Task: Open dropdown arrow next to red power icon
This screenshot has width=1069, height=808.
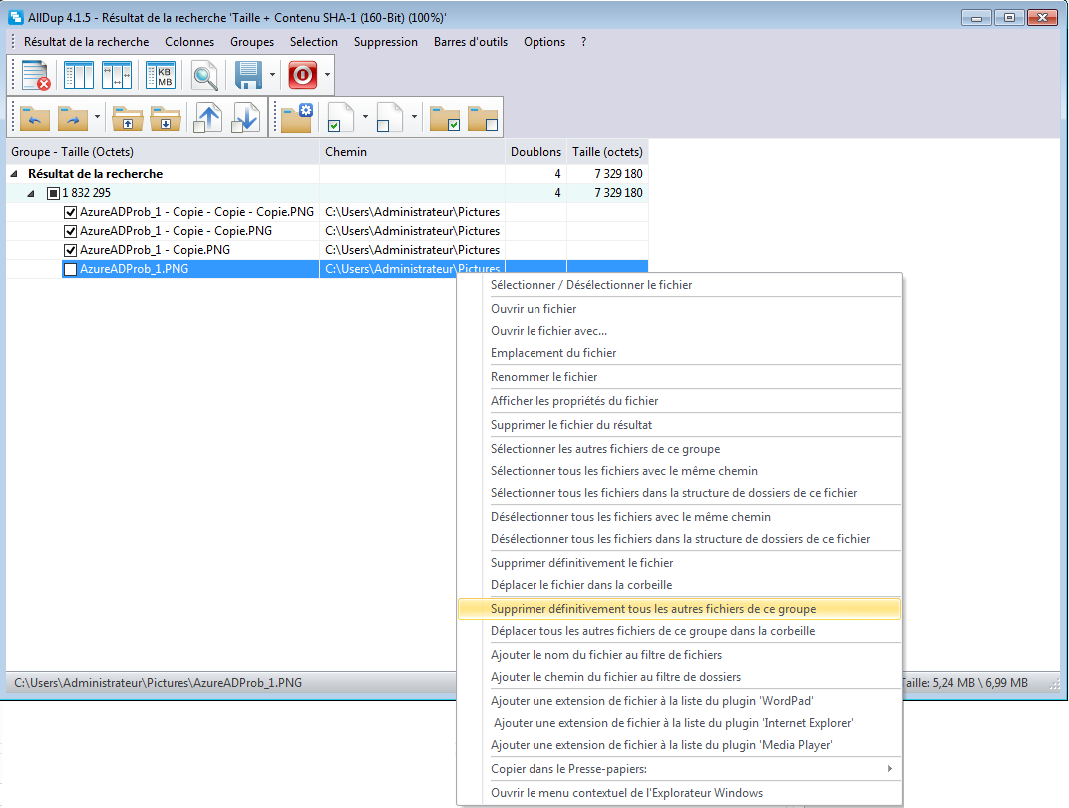Action: tap(327, 76)
